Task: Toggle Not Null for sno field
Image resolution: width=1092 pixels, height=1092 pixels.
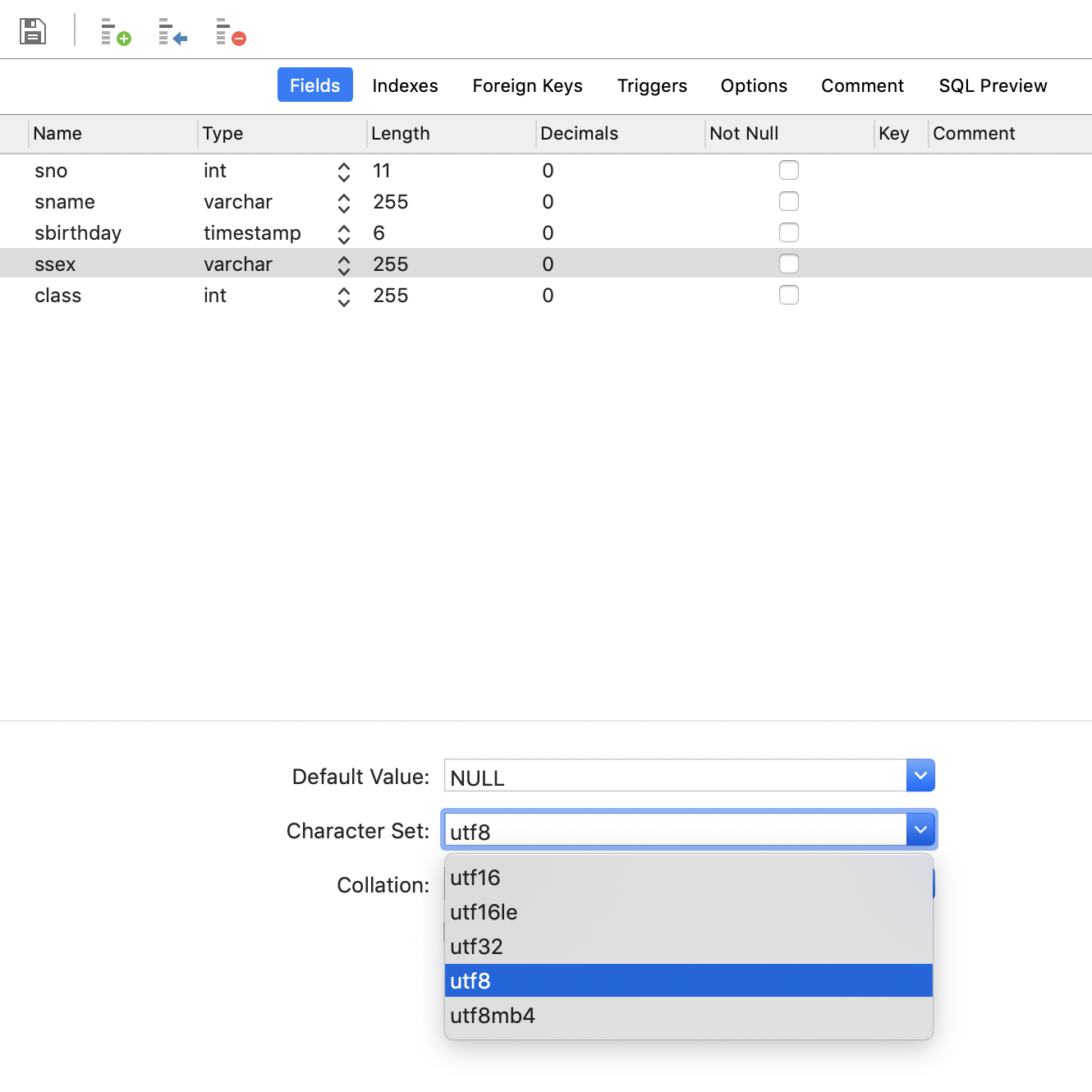Action: (x=789, y=170)
